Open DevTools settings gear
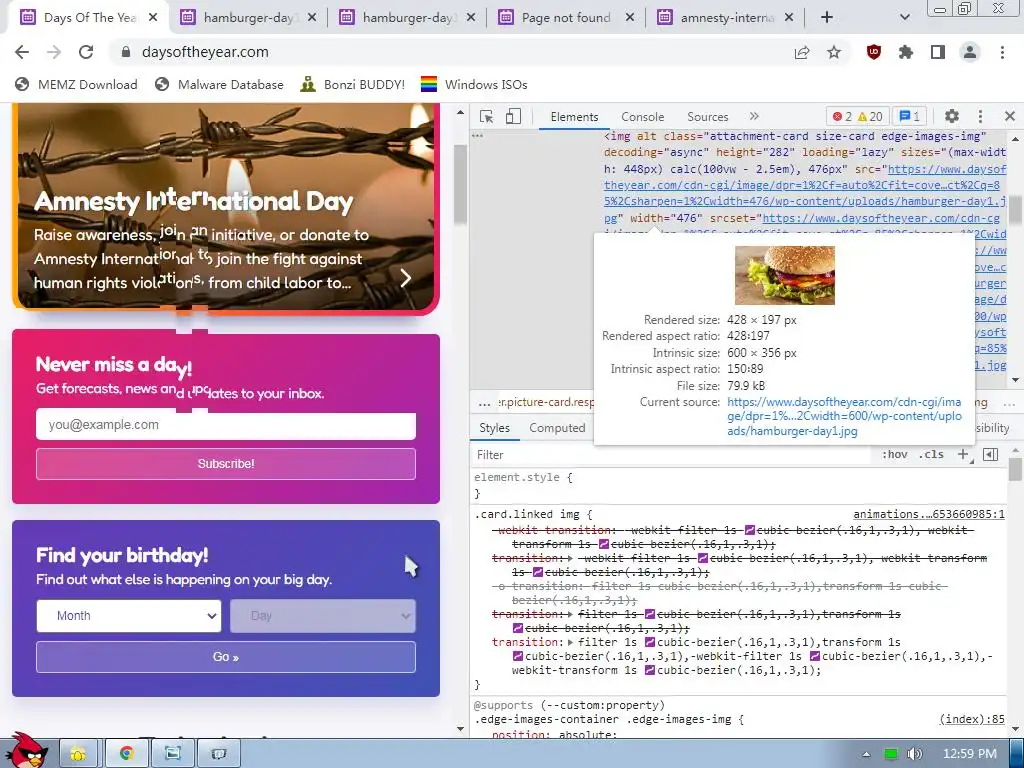The image size is (1024, 768). tap(952, 116)
